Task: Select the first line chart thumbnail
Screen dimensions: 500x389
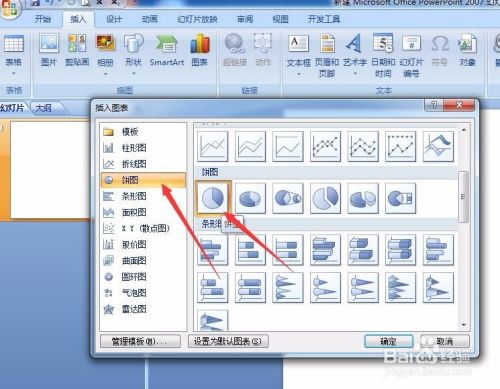Action: click(x=213, y=146)
